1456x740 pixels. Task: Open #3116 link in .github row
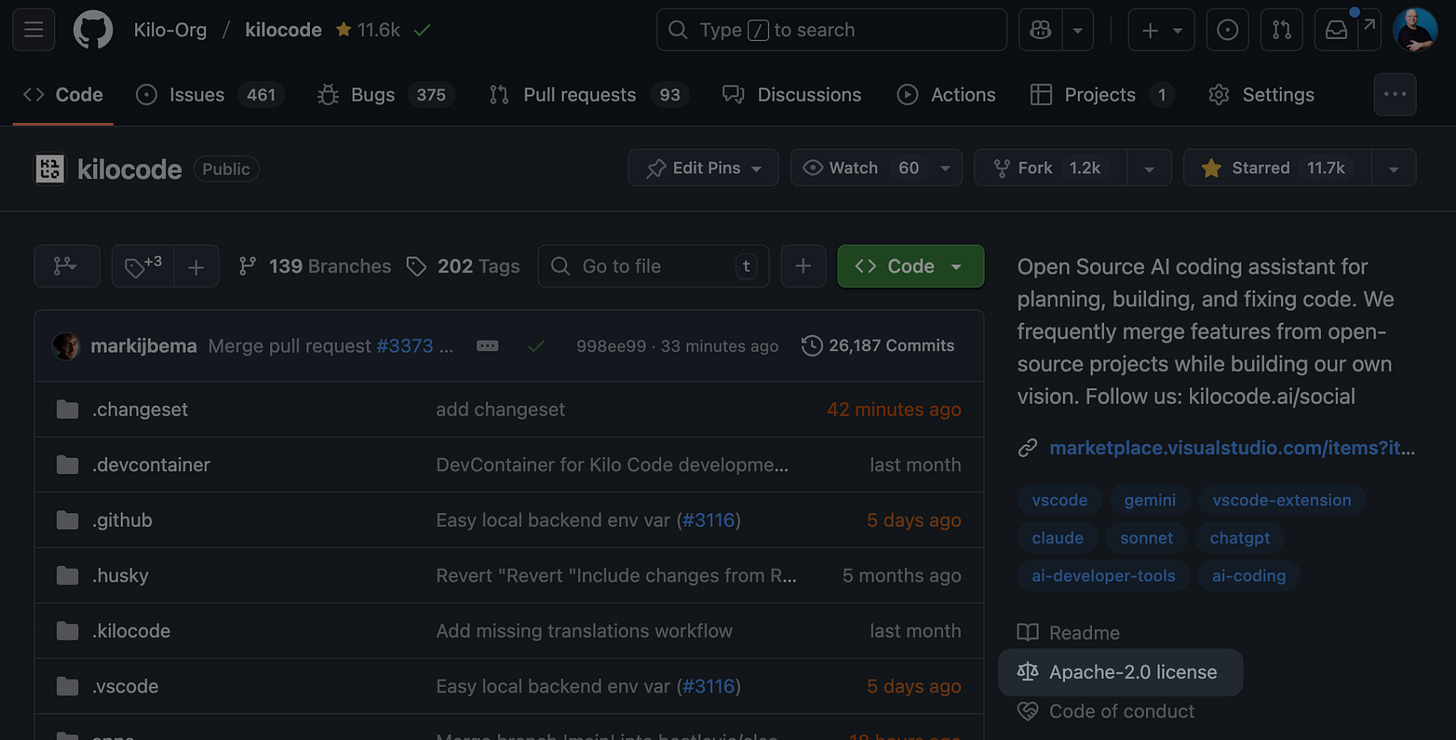click(708, 520)
